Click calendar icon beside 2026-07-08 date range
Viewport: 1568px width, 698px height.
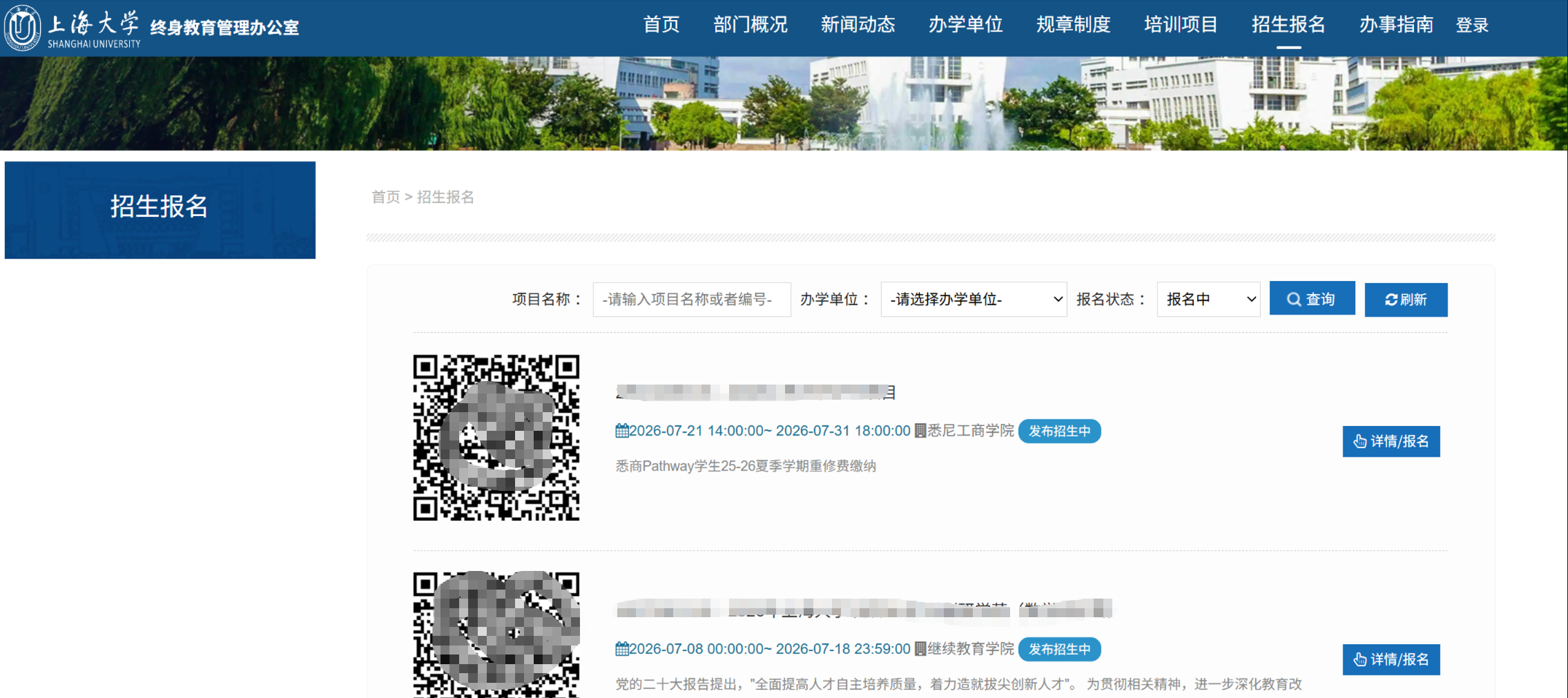click(622, 649)
